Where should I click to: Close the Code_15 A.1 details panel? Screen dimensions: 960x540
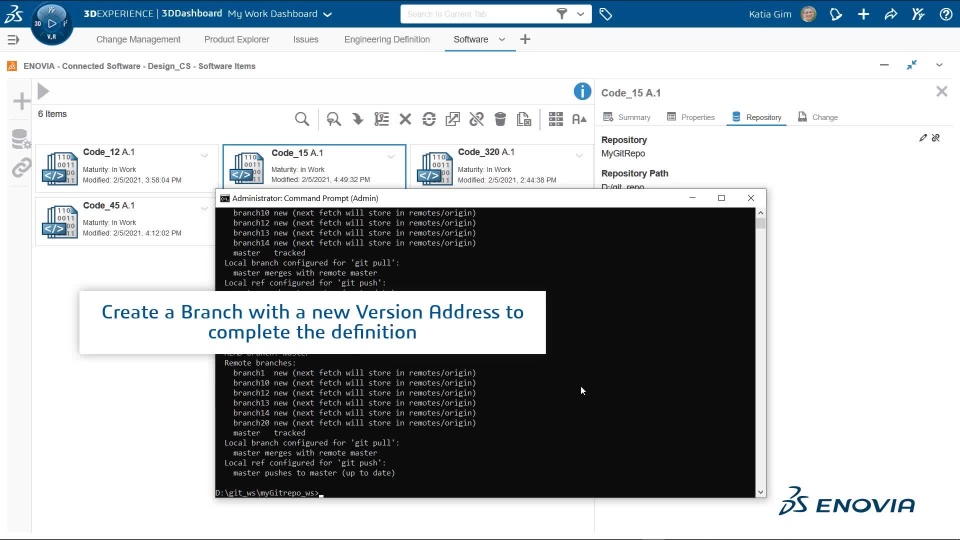pyautogui.click(x=942, y=92)
